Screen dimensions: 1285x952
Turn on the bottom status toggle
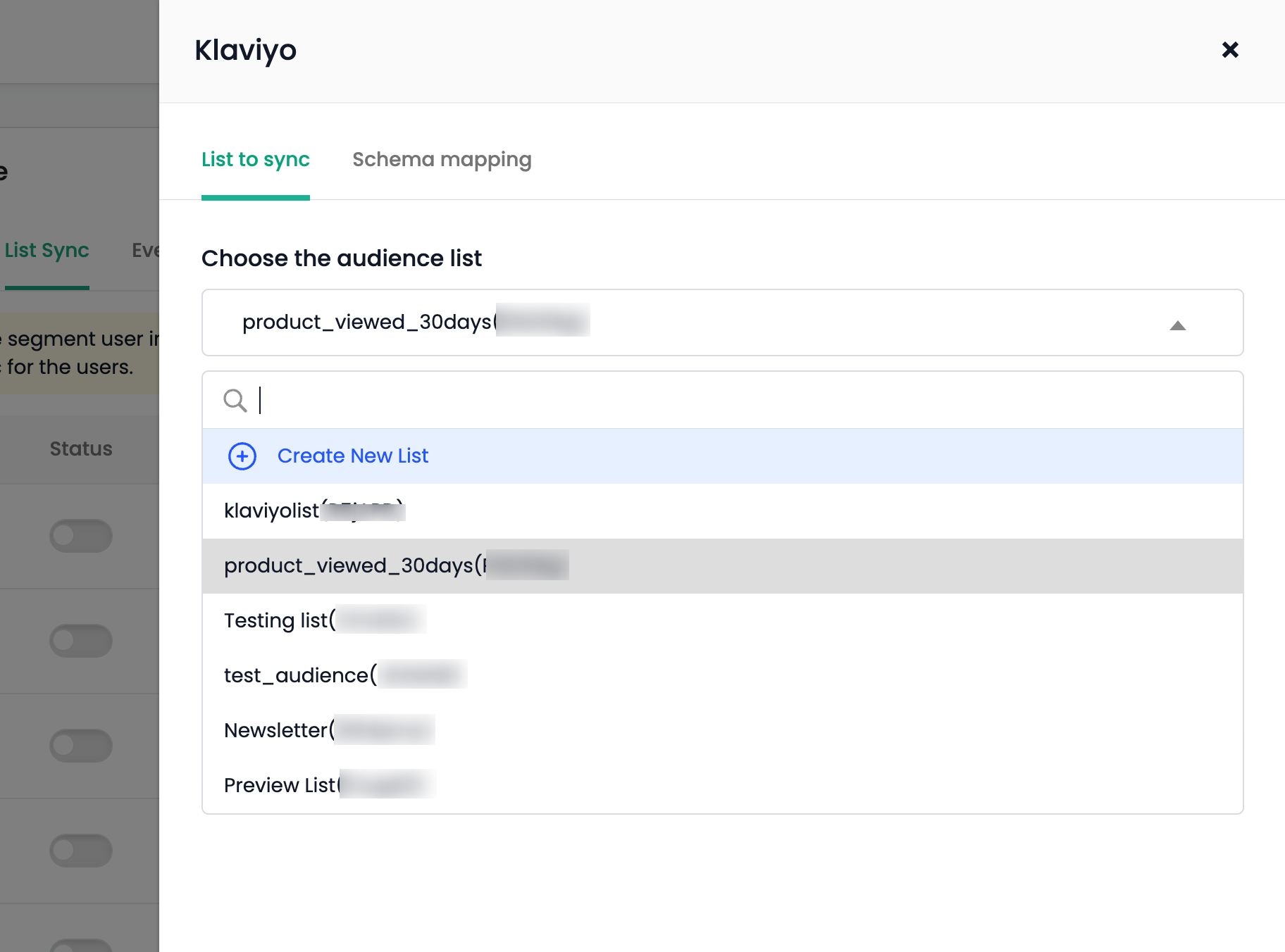(81, 947)
